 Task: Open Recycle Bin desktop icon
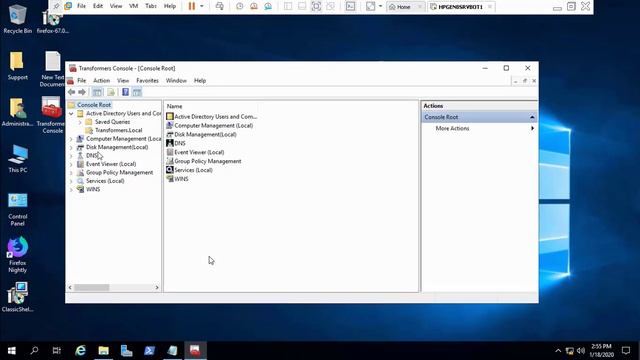(x=17, y=18)
